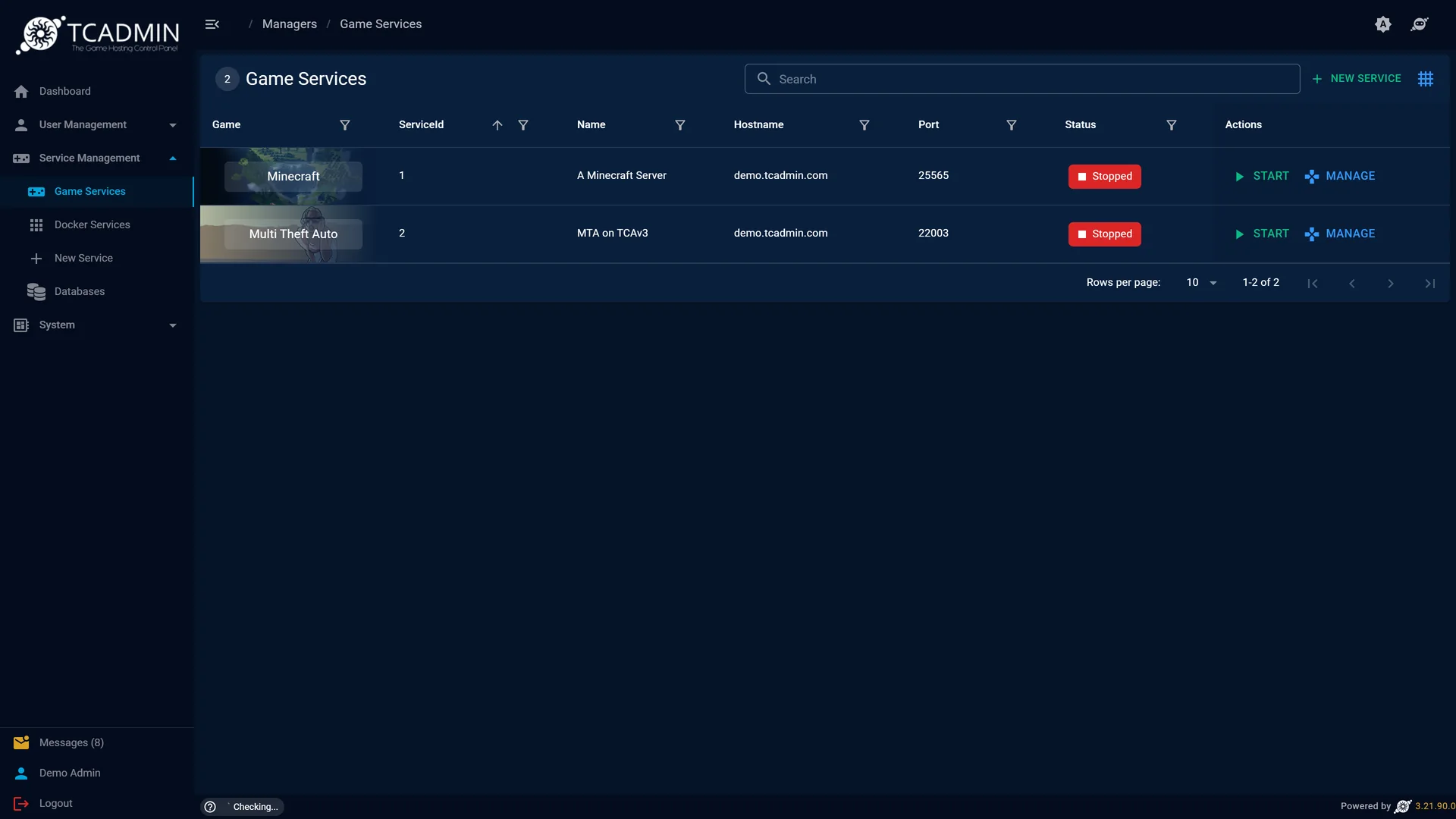The image size is (1456, 819).
Task: Go to the previous page
Action: (x=1352, y=284)
